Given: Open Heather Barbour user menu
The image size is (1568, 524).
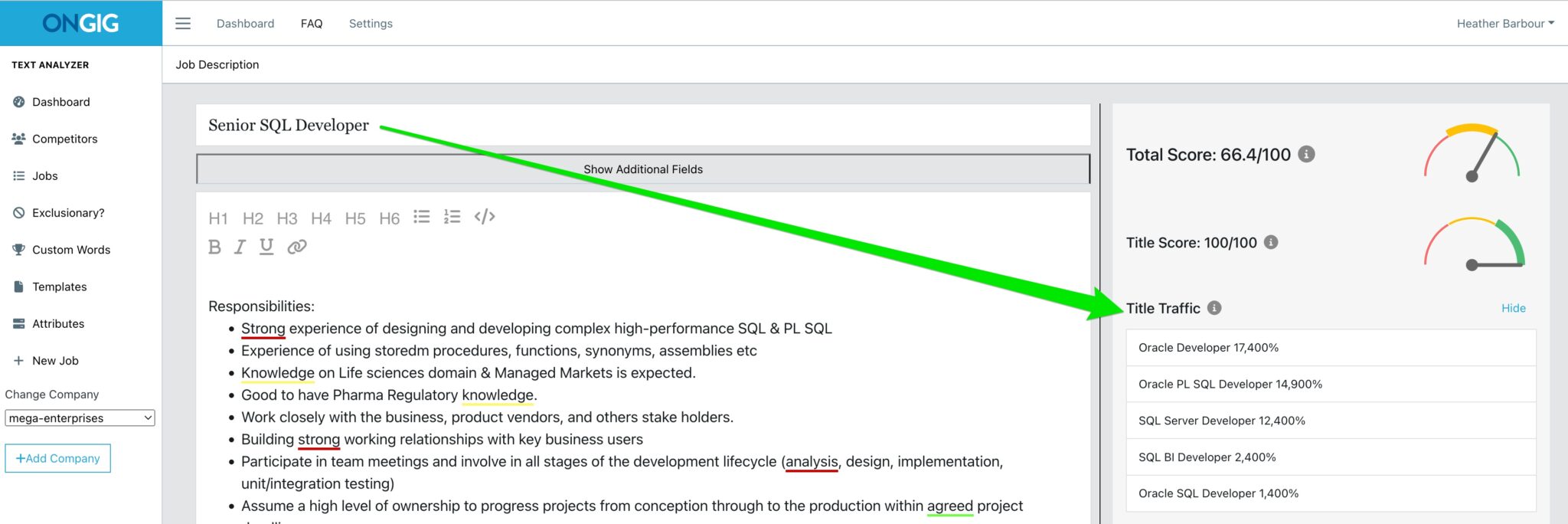Looking at the screenshot, I should (x=1504, y=24).
